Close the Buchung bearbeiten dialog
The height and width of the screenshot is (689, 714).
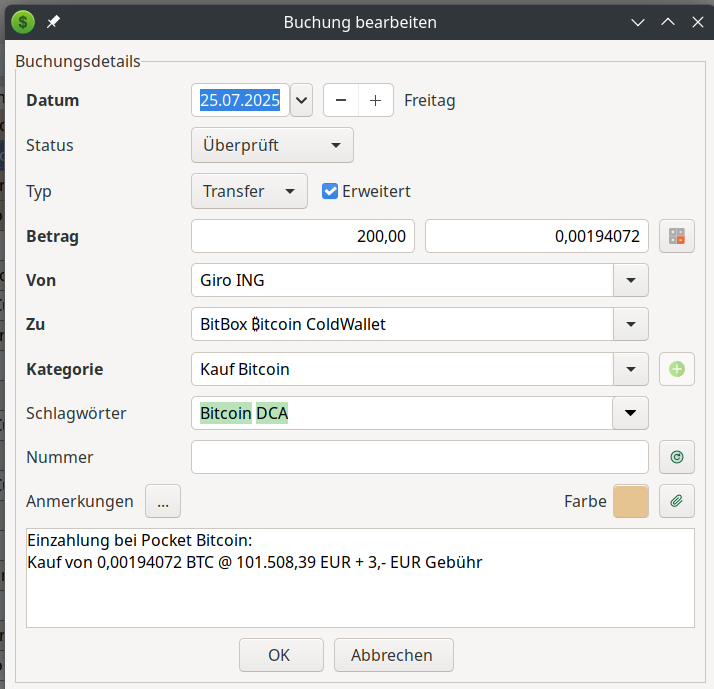pos(698,22)
